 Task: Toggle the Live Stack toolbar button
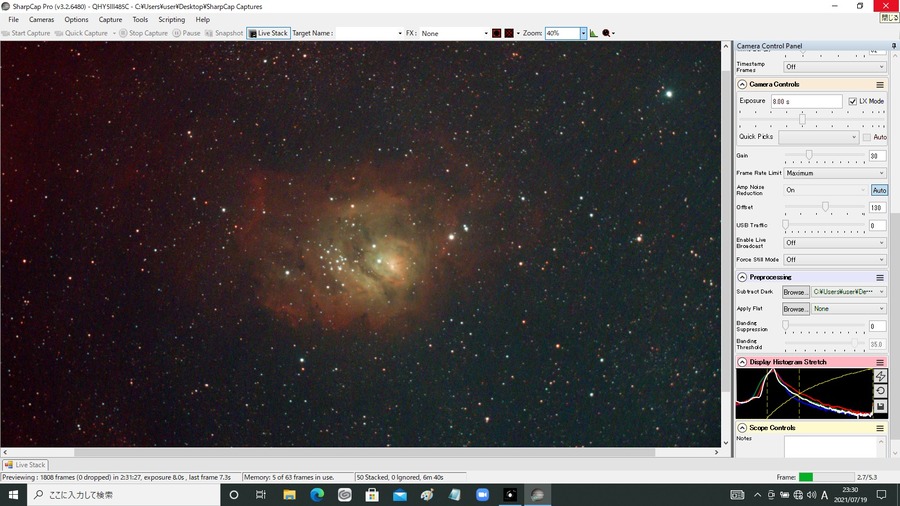pyautogui.click(x=268, y=33)
